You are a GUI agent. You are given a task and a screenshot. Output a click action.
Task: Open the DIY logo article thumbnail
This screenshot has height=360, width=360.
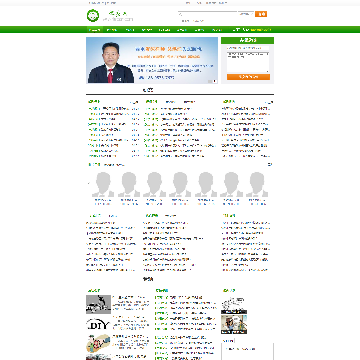98,324
